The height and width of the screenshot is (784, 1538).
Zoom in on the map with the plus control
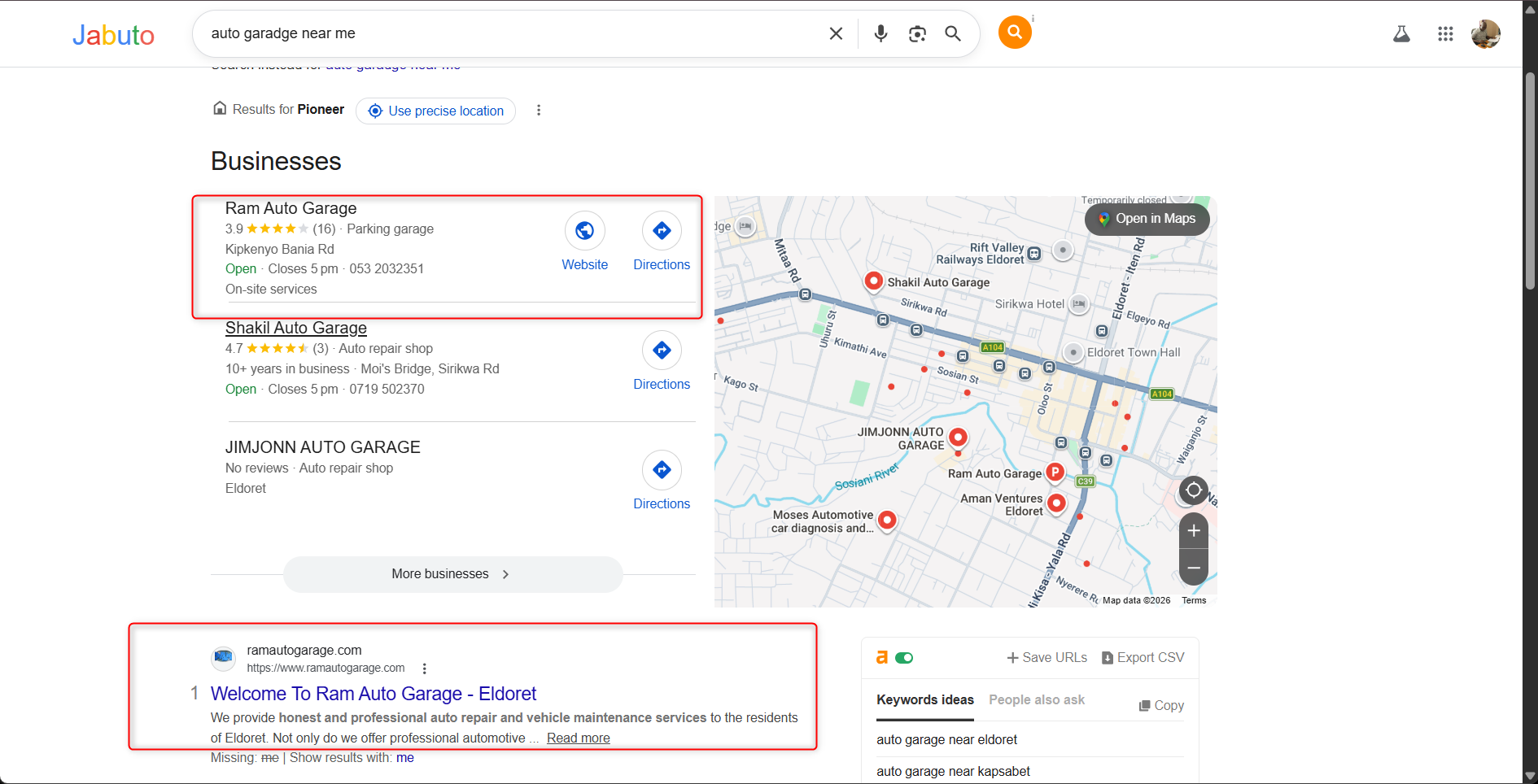click(x=1193, y=531)
